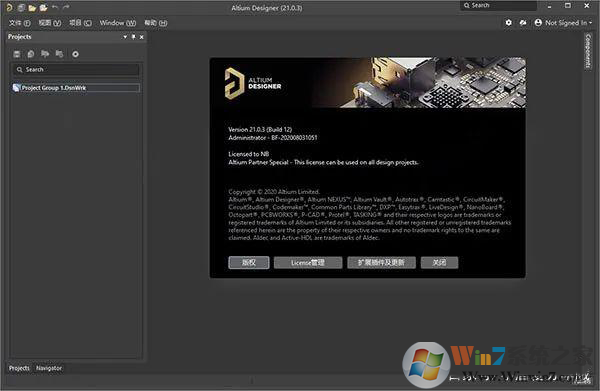Click the Open Project icon in title bar
The height and width of the screenshot is (391, 600).
tap(44, 8)
